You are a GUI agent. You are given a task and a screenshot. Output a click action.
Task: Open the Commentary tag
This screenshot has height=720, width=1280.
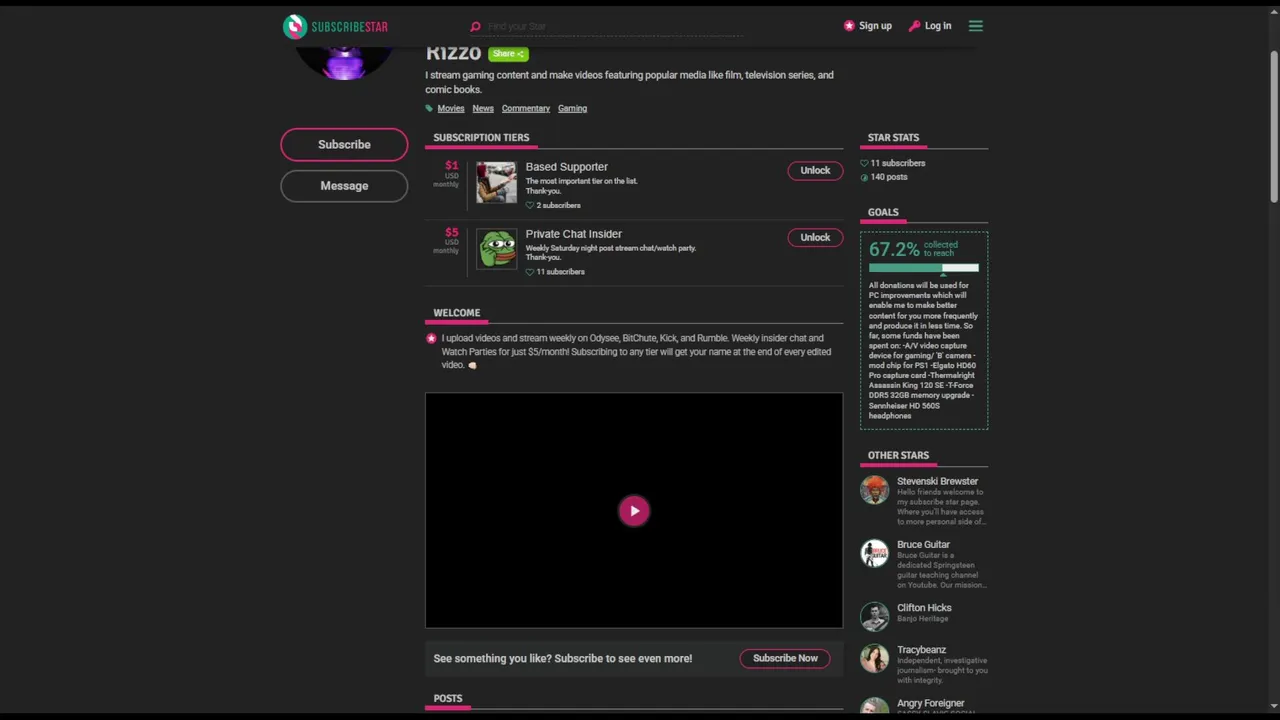pos(526,108)
